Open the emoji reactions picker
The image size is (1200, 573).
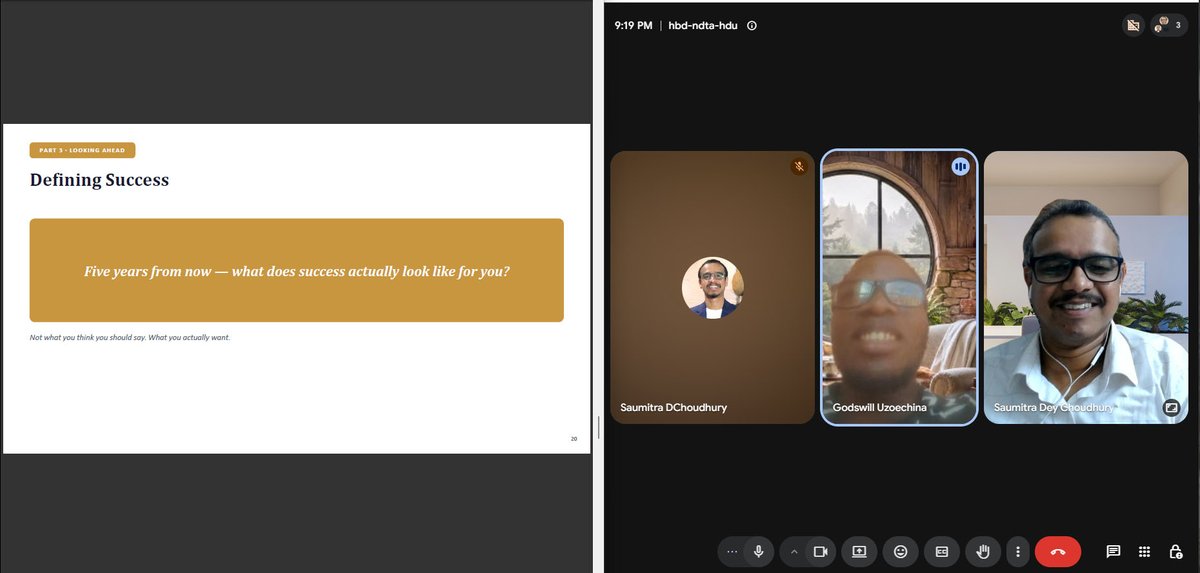click(900, 551)
